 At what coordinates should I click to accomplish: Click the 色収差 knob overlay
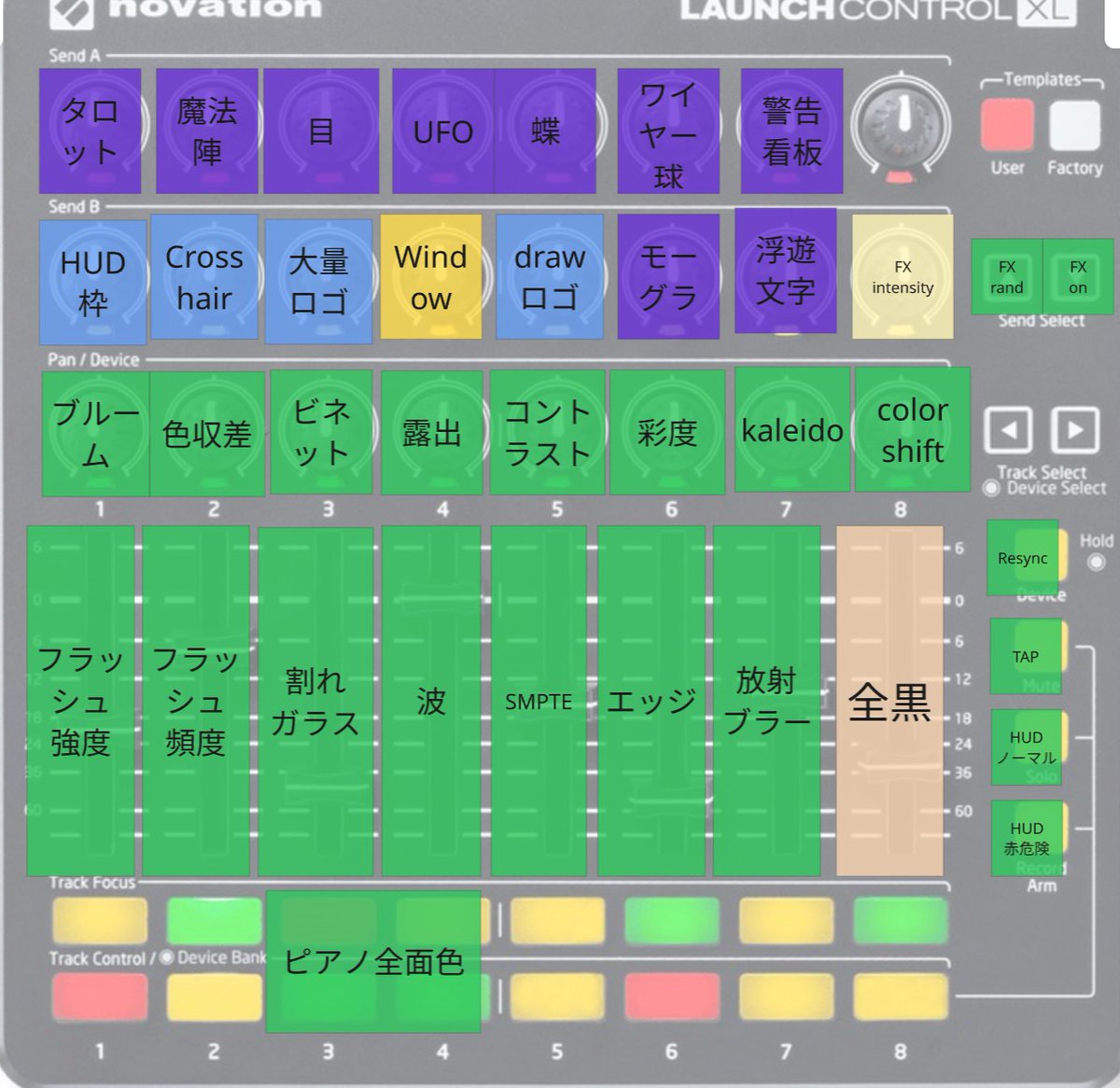(207, 433)
